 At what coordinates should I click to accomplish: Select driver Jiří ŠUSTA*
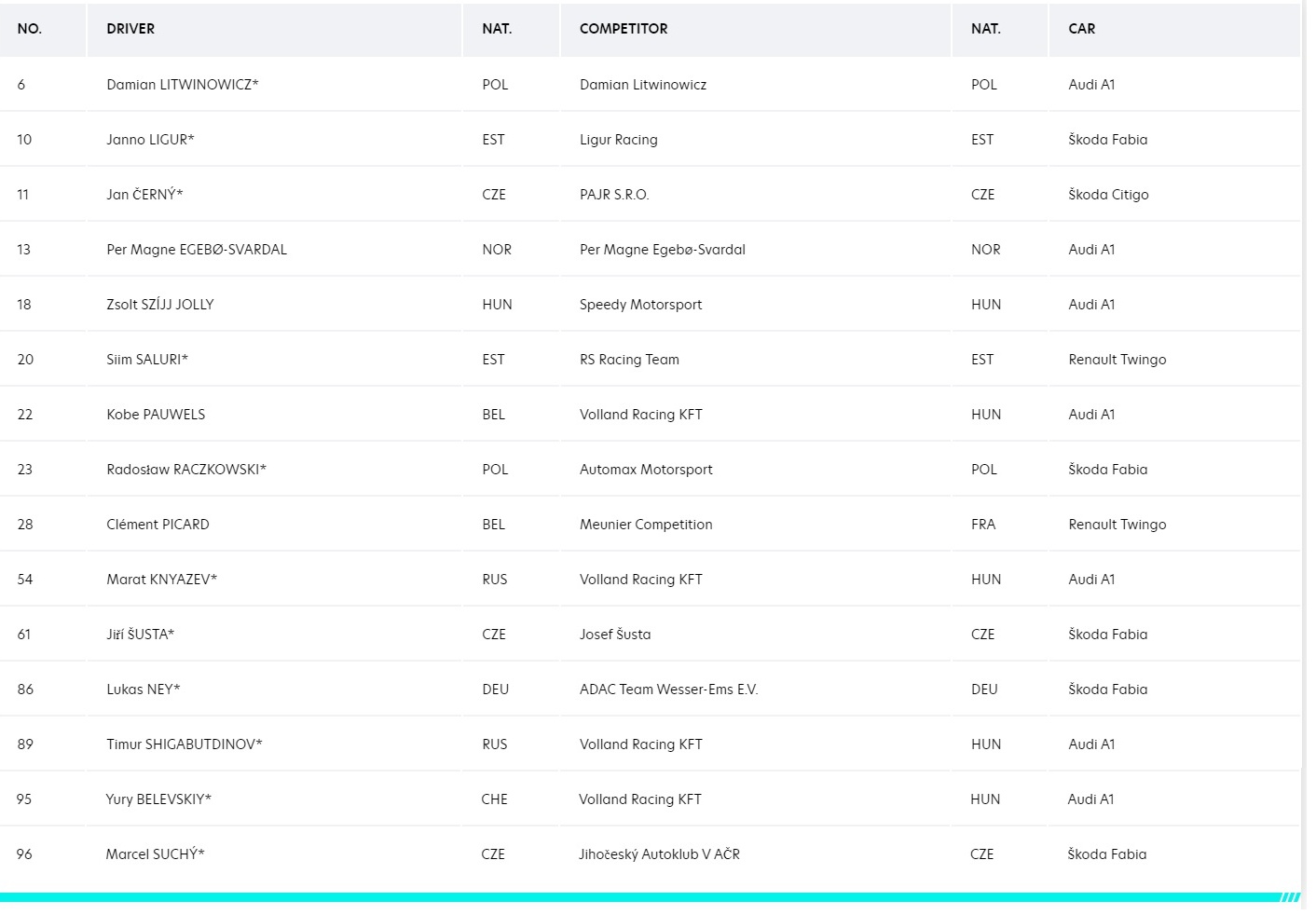(x=140, y=635)
